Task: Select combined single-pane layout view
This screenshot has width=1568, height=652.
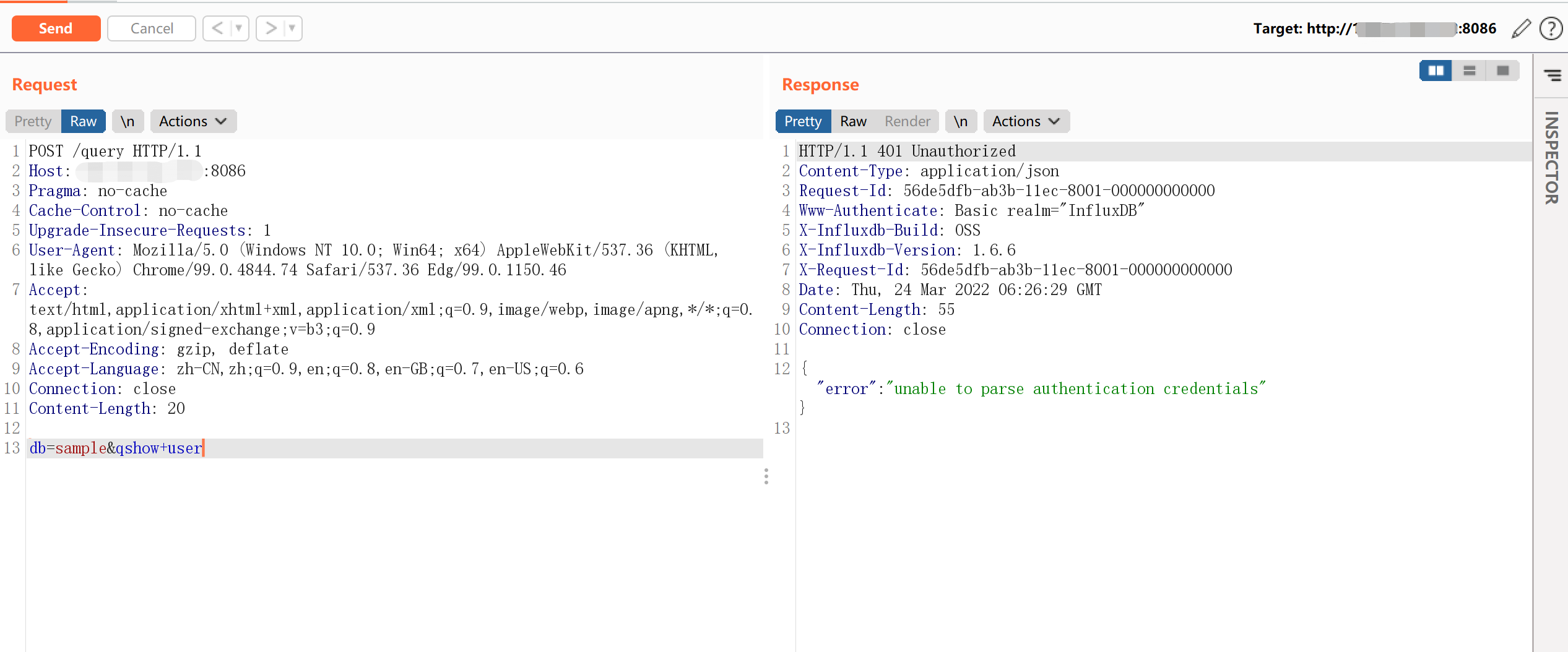Action: point(1502,71)
